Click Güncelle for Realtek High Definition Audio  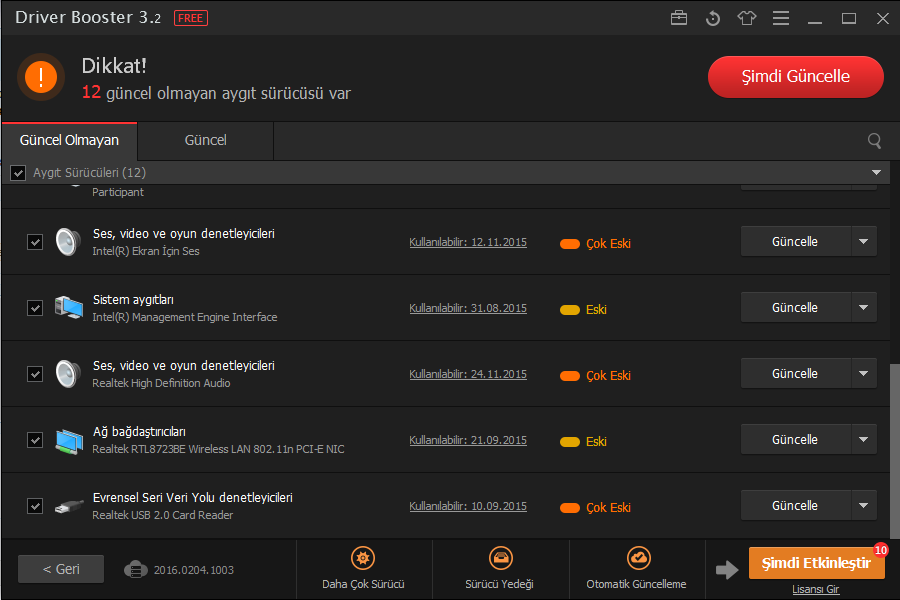796,373
